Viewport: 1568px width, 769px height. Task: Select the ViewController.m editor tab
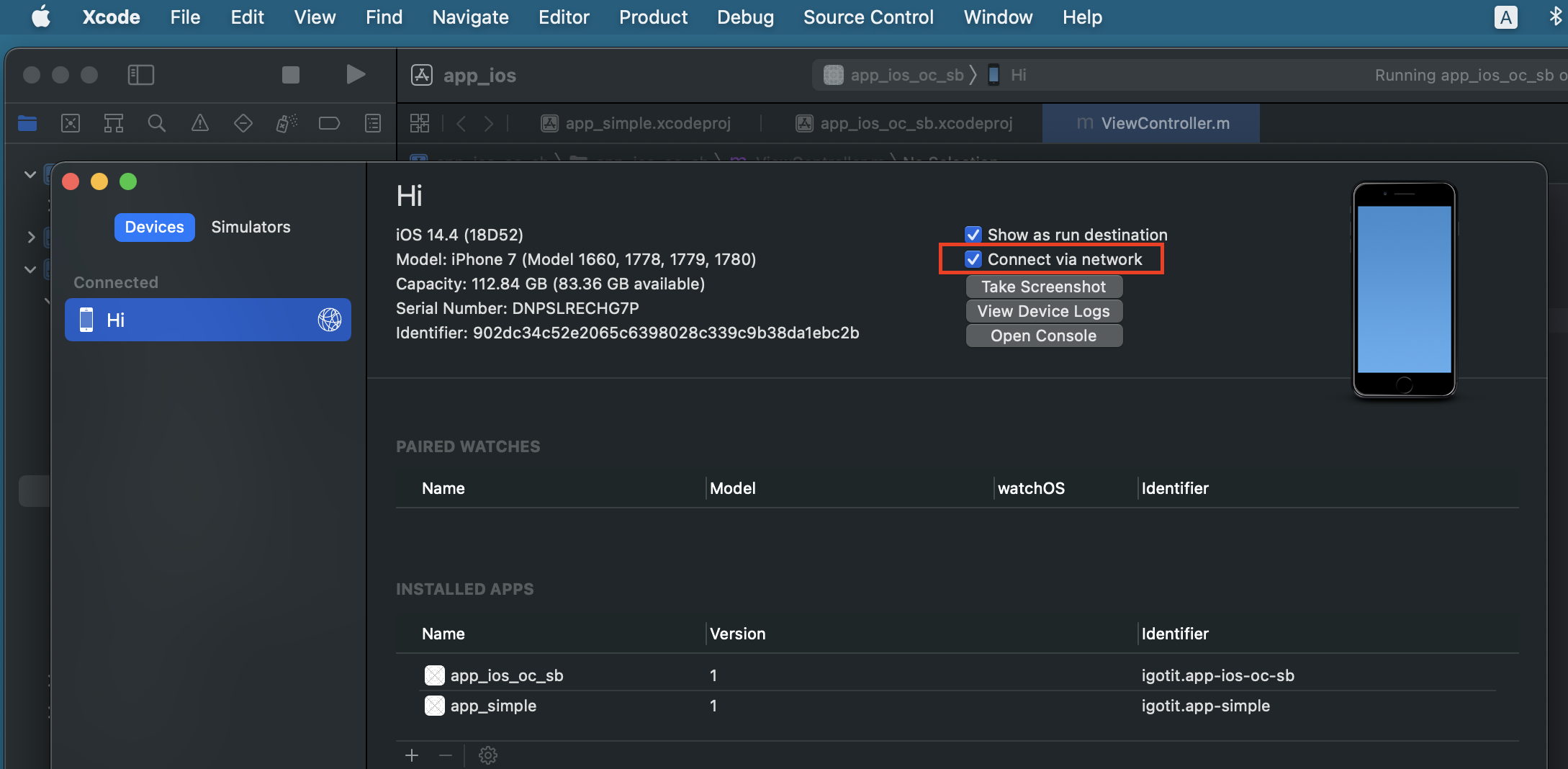pyautogui.click(x=1150, y=123)
